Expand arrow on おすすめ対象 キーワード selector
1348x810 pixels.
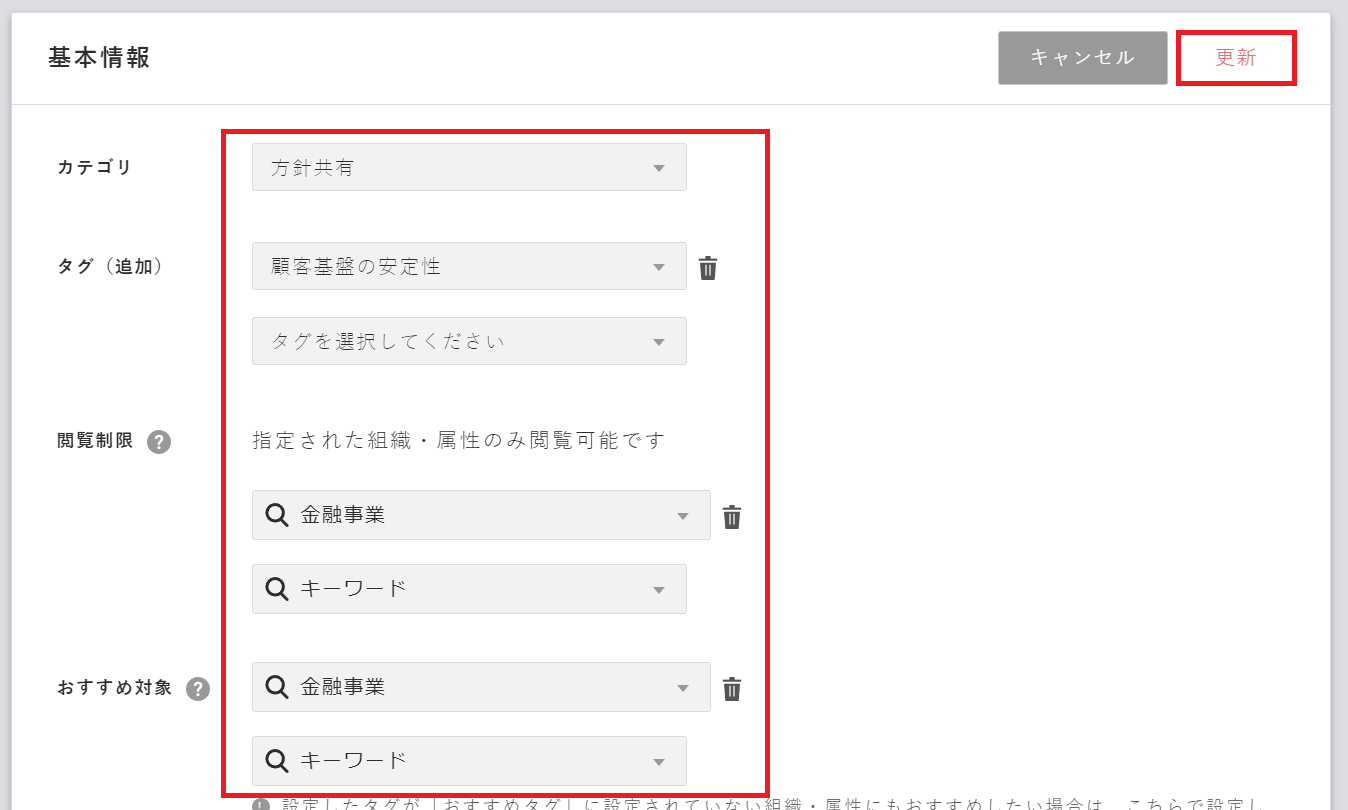(659, 762)
